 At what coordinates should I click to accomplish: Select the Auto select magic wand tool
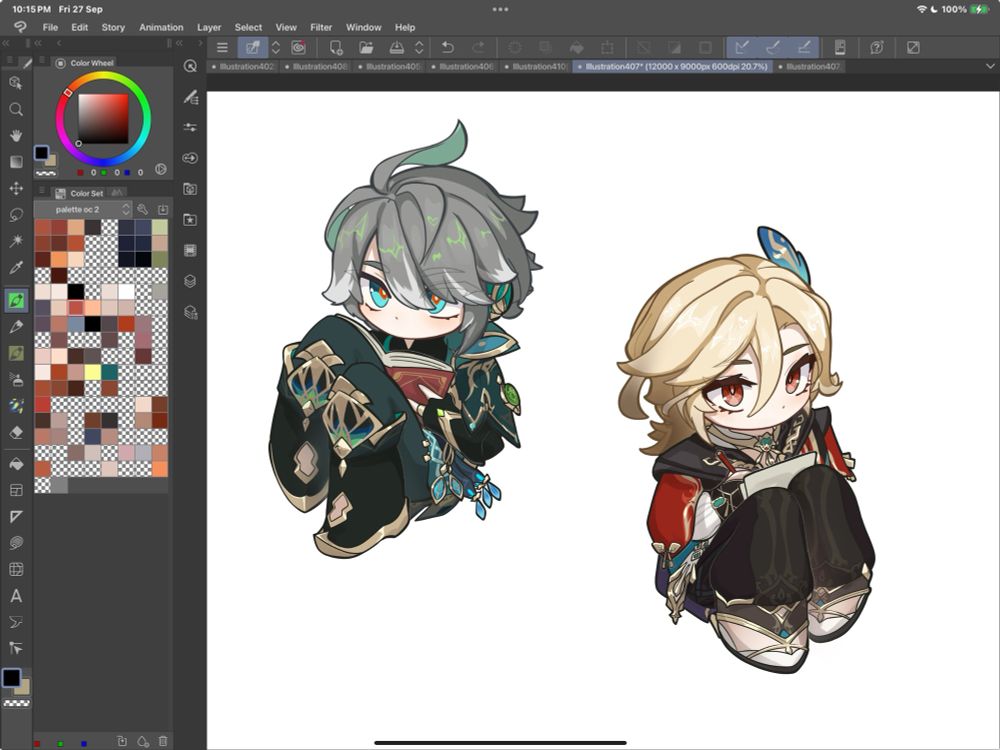click(16, 241)
